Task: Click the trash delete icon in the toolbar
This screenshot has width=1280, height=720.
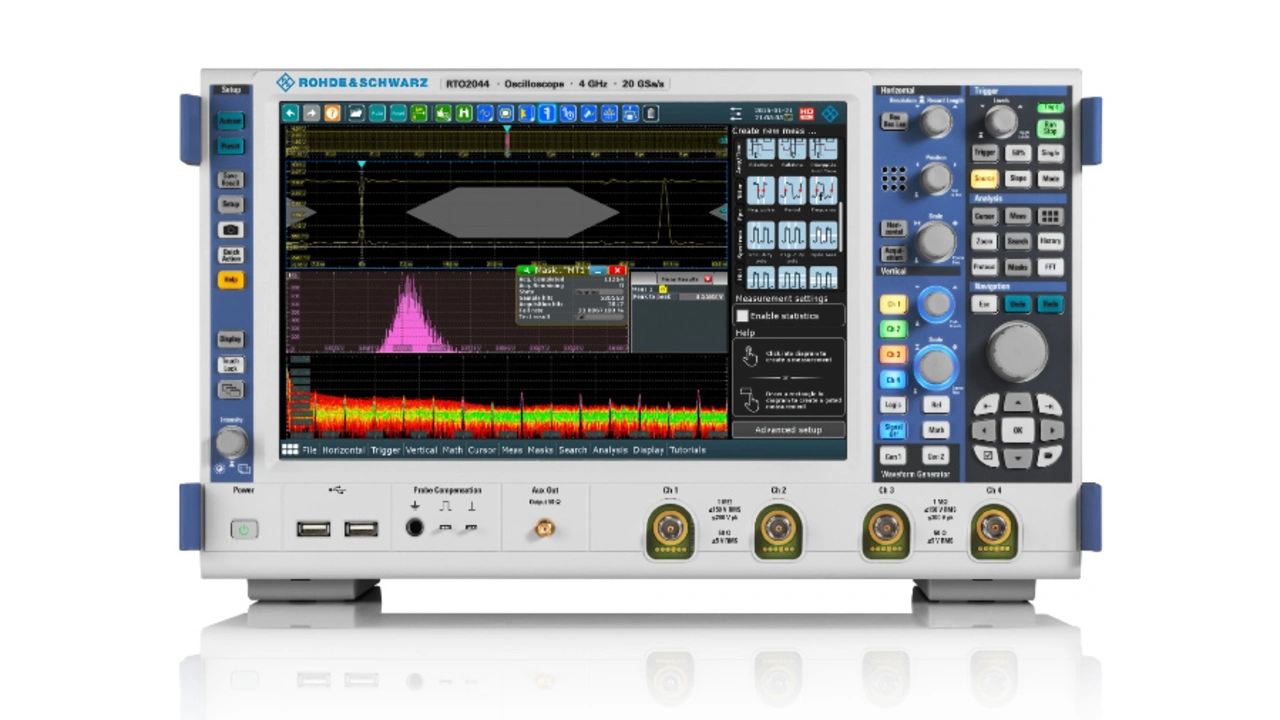Action: coord(651,113)
